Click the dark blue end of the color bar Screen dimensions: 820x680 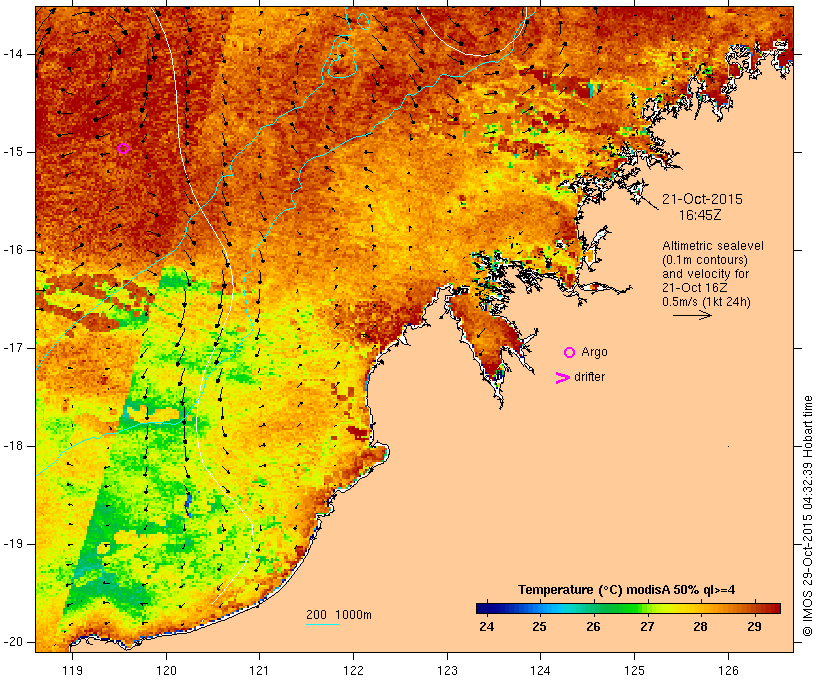click(483, 608)
